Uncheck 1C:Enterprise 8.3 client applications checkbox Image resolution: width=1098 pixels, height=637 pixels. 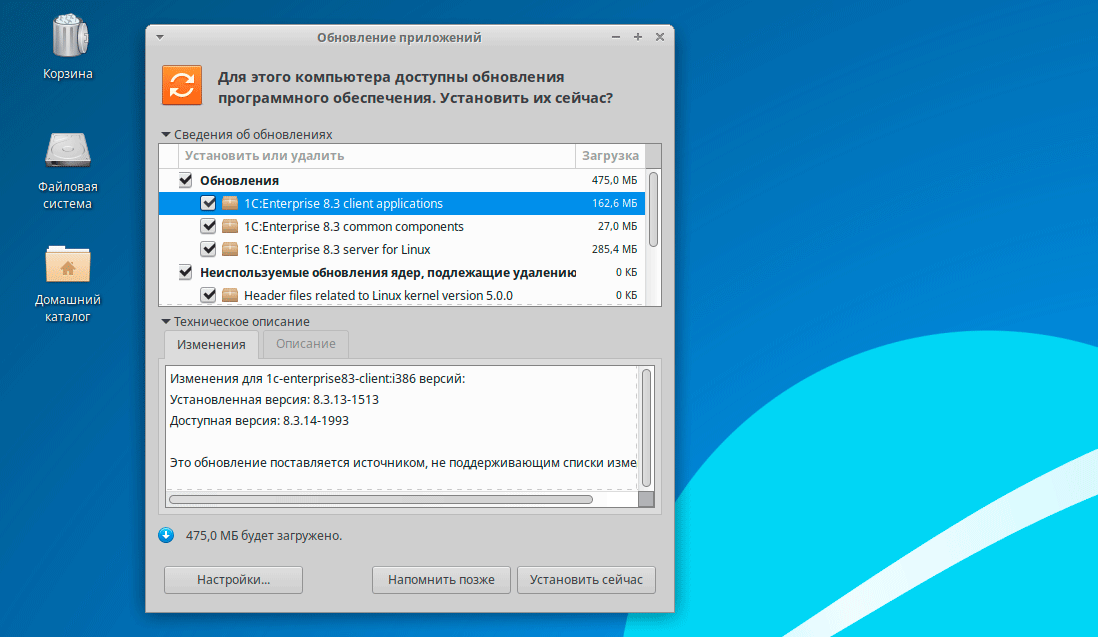coord(208,203)
